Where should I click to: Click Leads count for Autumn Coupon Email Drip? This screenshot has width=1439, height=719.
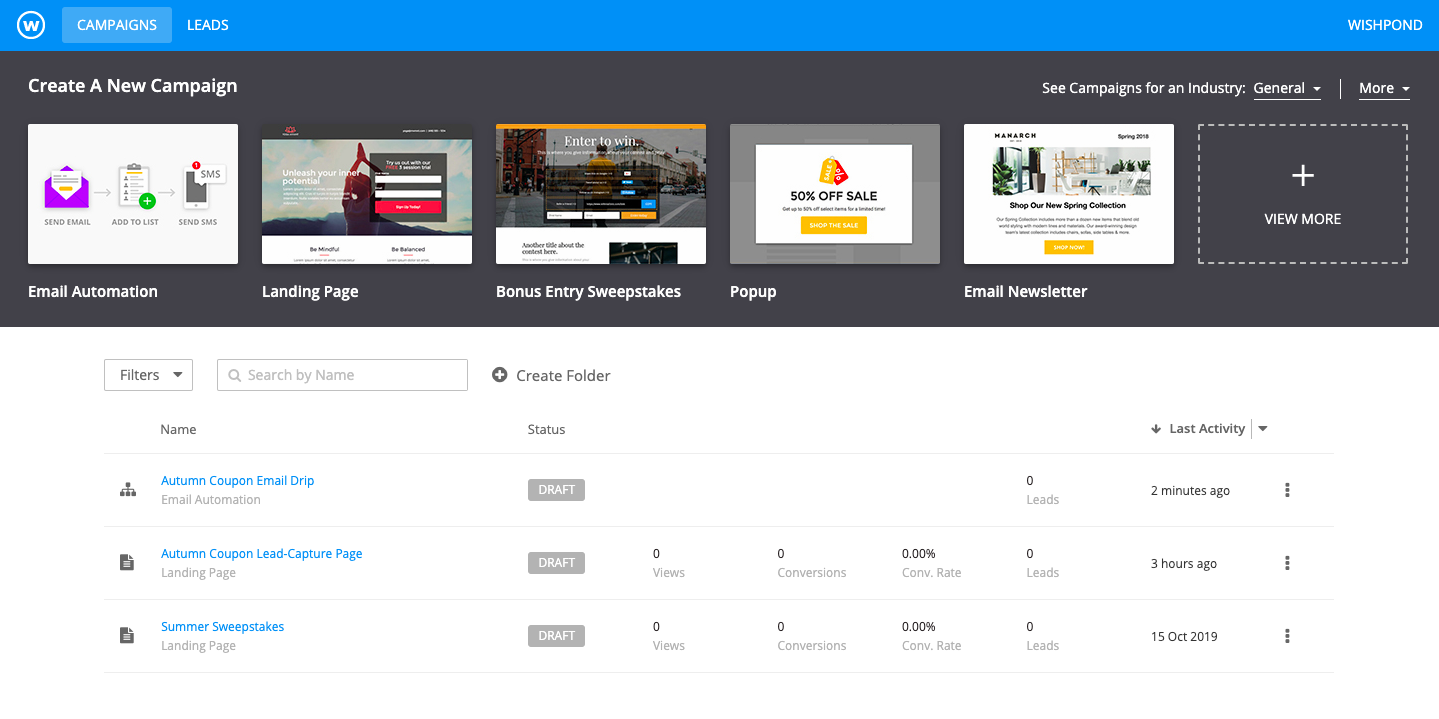(x=1030, y=481)
